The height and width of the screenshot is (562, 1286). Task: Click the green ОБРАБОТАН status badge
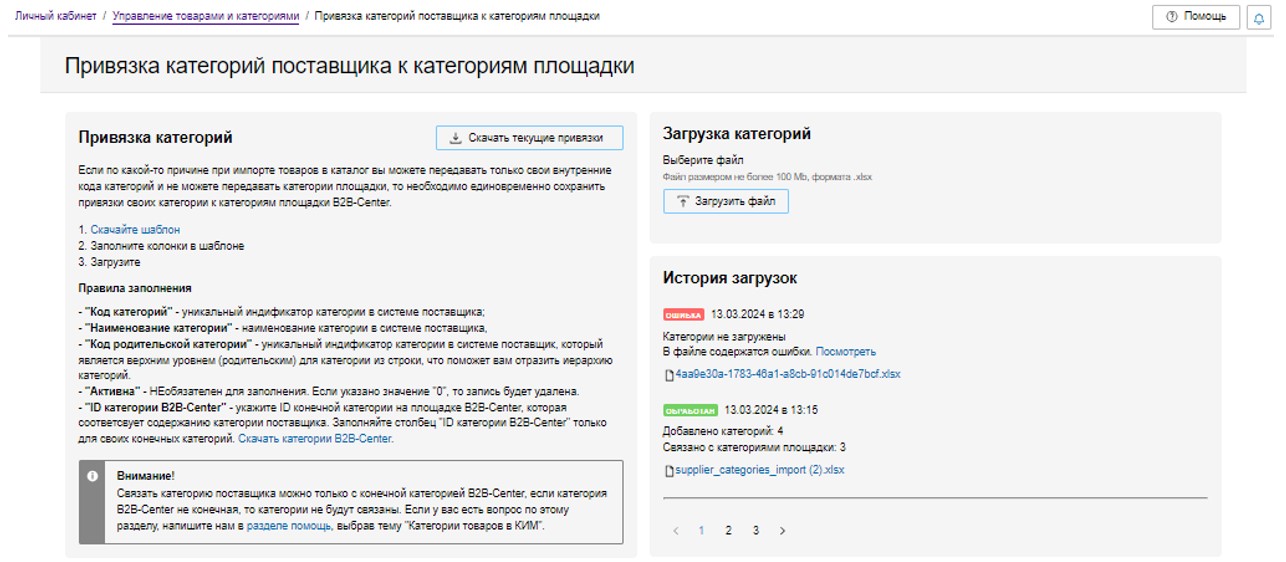690,410
